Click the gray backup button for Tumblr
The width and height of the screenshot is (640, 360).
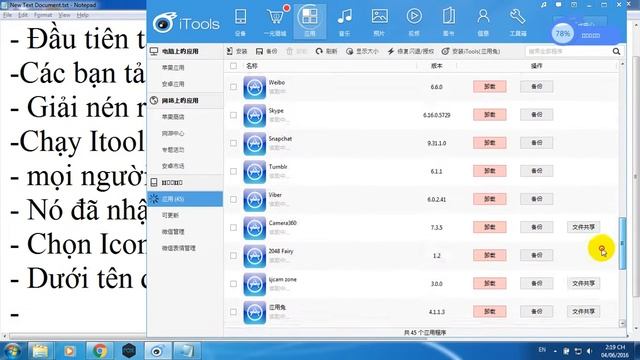(537, 171)
